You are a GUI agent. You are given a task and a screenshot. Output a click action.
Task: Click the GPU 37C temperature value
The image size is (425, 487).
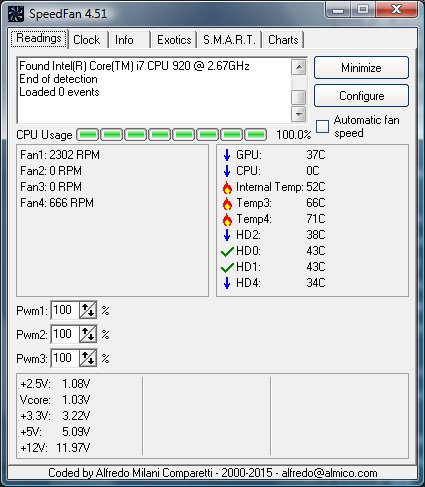pos(316,155)
